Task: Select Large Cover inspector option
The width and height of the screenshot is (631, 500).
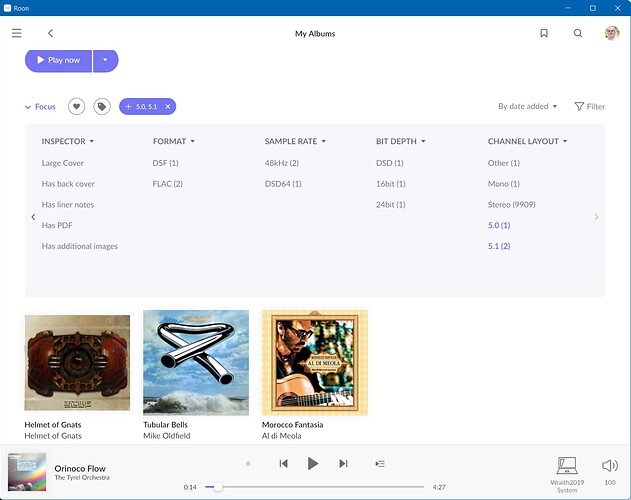Action: 62,163
